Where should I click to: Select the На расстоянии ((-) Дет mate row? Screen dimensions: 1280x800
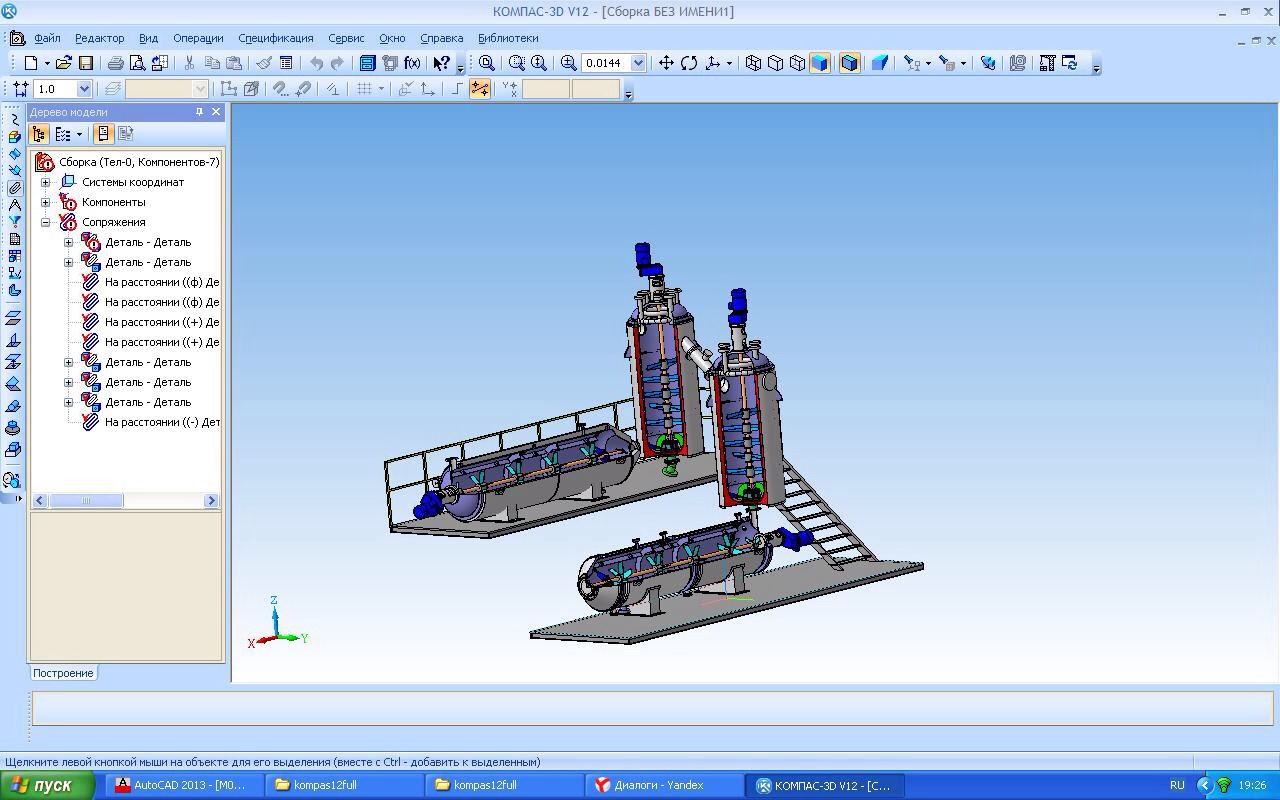click(162, 422)
